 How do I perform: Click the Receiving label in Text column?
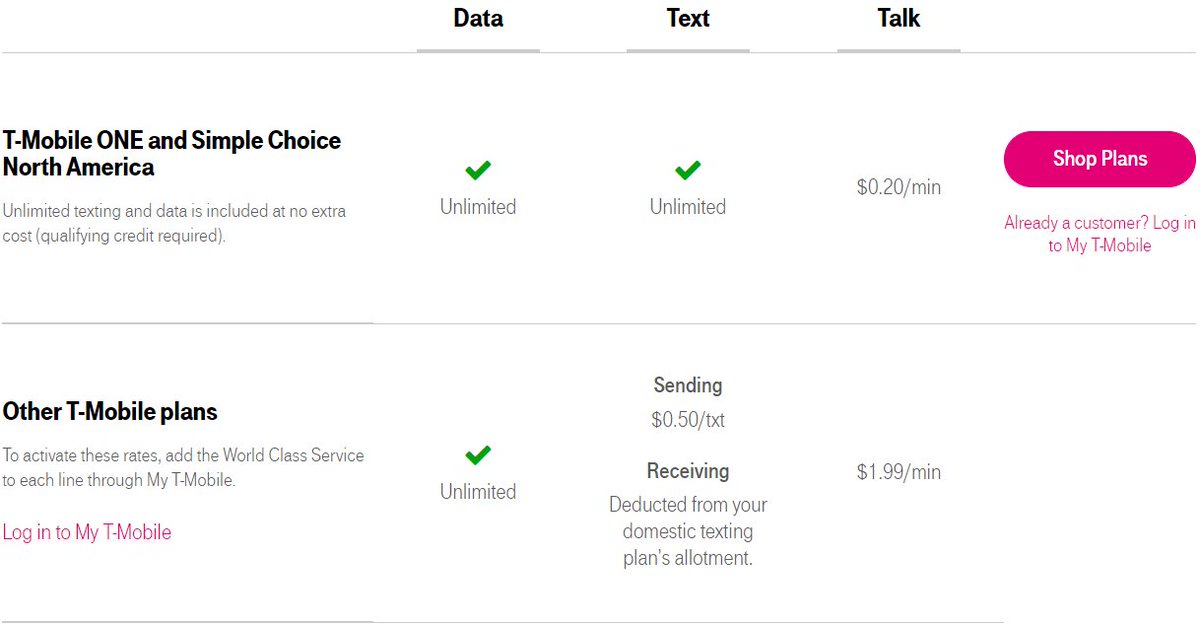click(x=688, y=471)
